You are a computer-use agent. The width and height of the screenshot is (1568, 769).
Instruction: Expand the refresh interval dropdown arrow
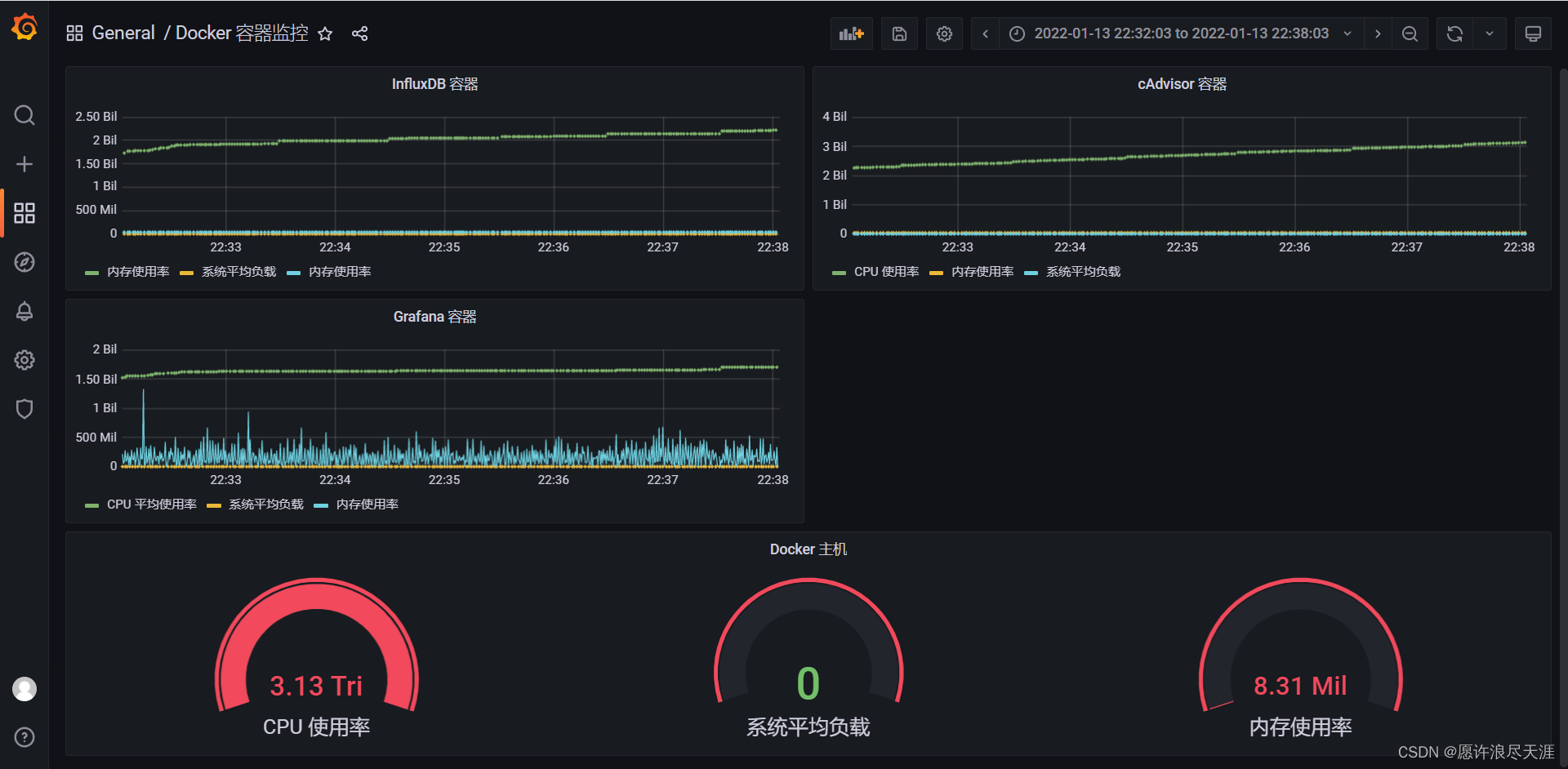(1490, 33)
